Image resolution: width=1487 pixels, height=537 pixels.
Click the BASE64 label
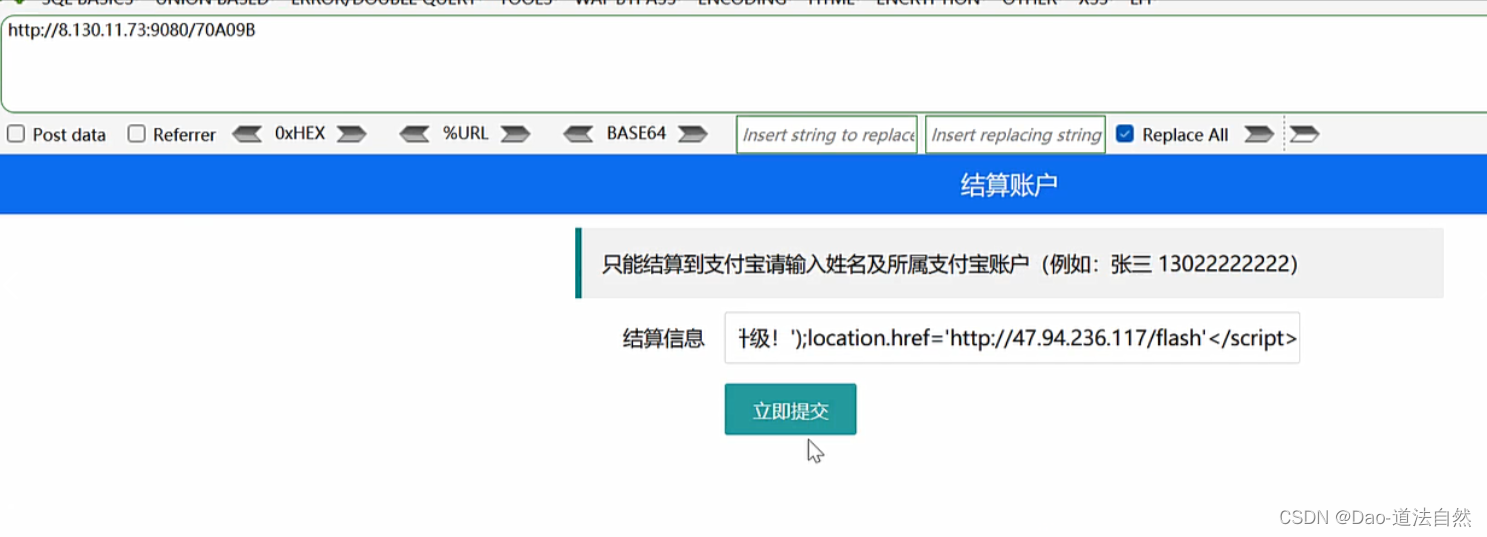click(x=636, y=133)
